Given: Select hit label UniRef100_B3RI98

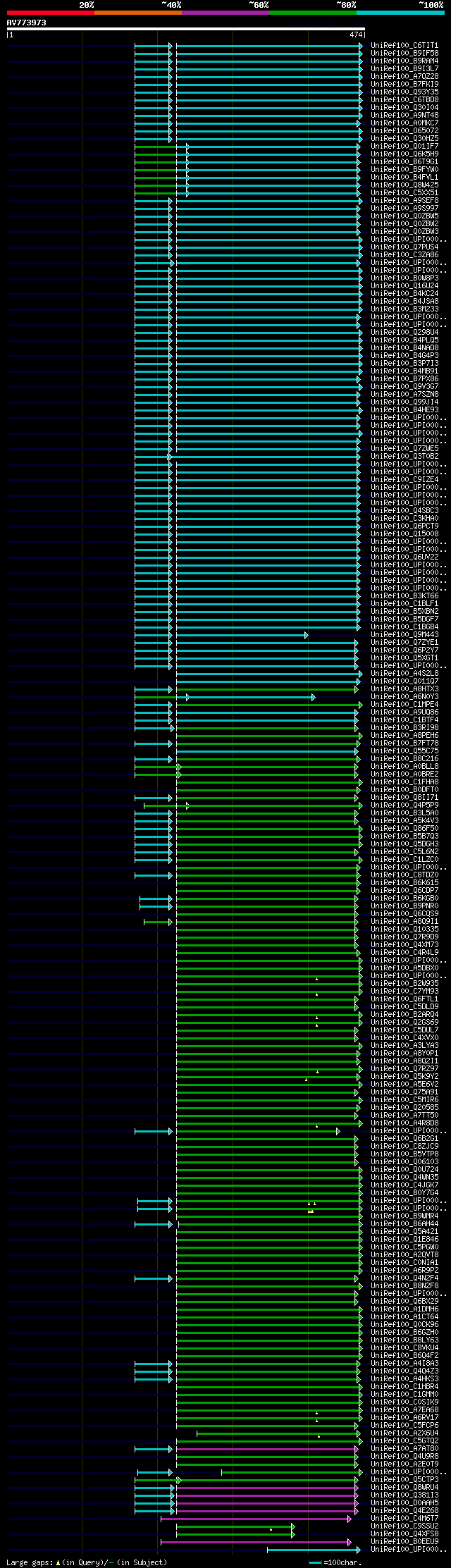Looking at the screenshot, I should coord(404,728).
